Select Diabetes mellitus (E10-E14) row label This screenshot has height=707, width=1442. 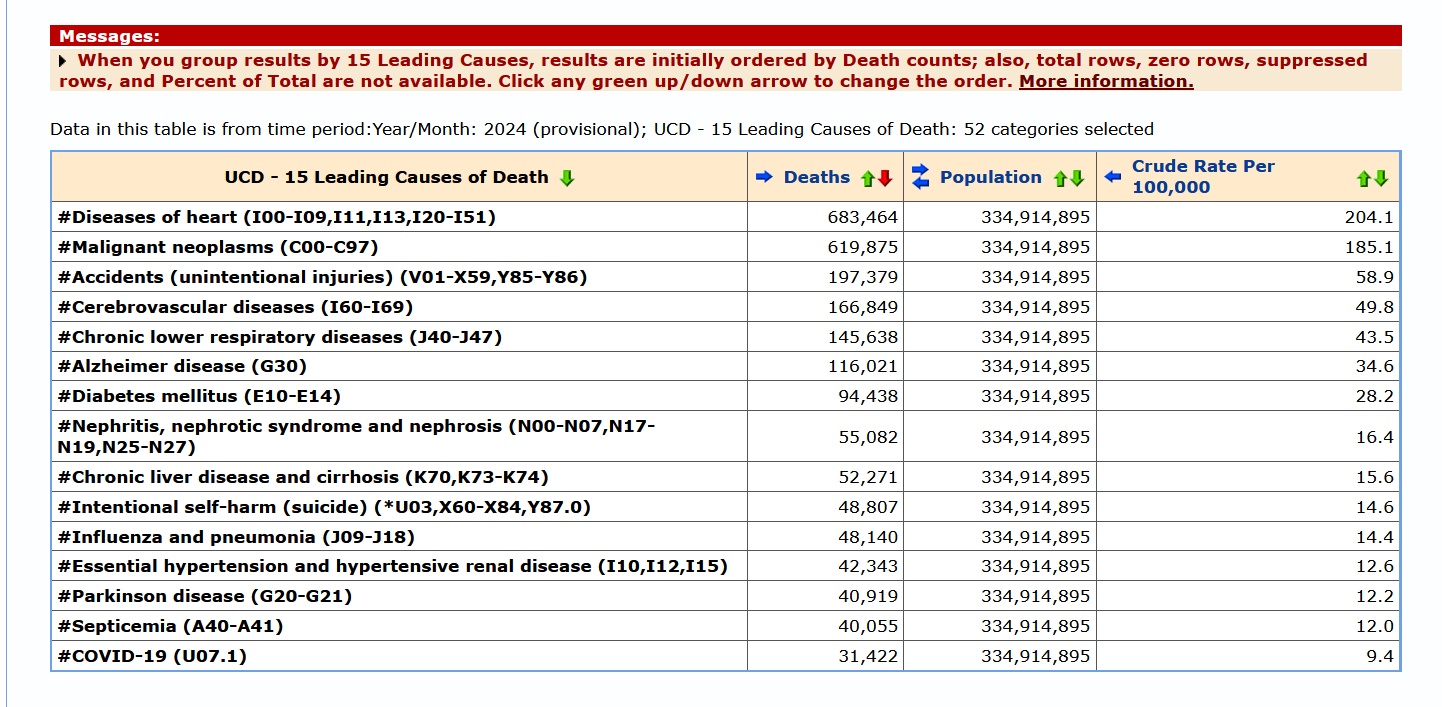click(199, 396)
